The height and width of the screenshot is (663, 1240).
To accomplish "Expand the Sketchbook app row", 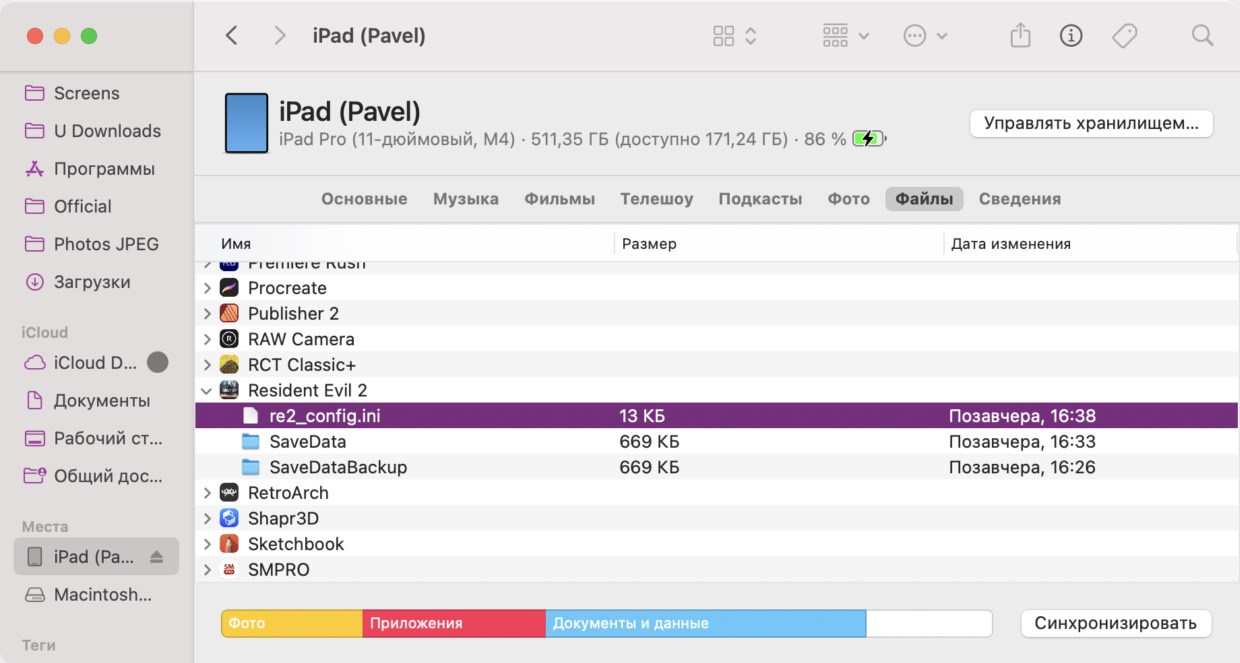I will 207,544.
